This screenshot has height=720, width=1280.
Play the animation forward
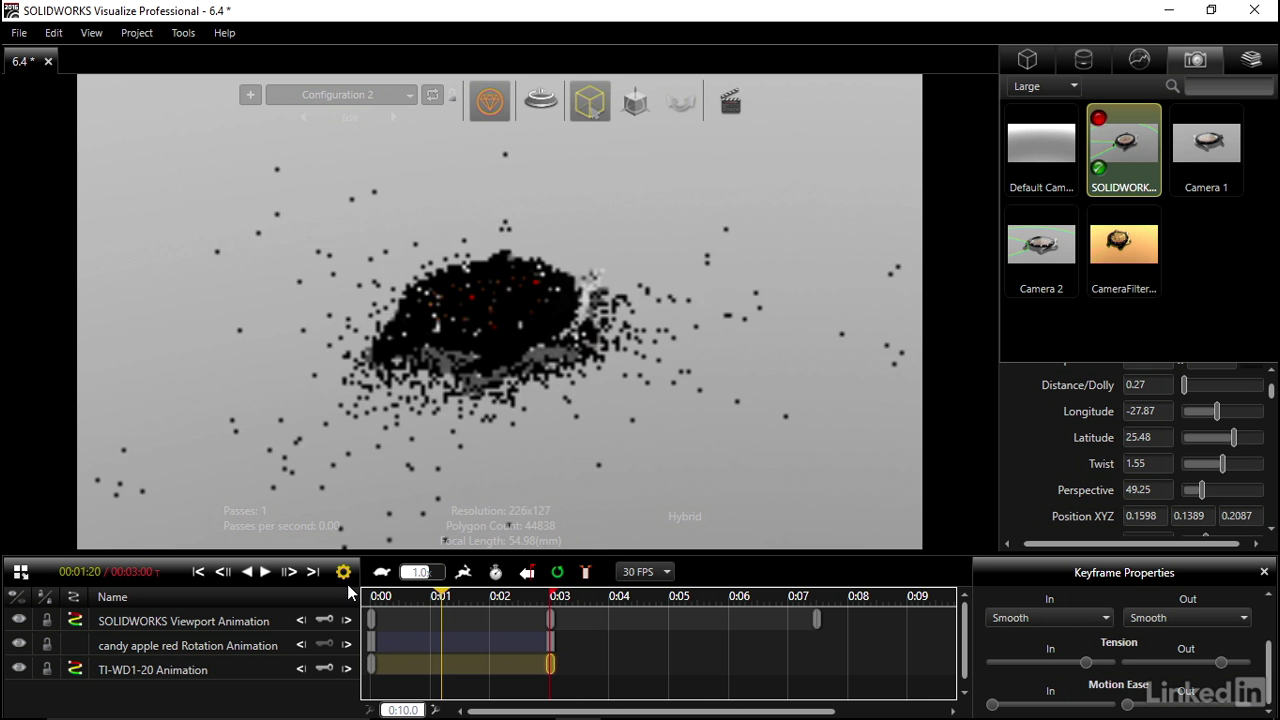click(265, 572)
